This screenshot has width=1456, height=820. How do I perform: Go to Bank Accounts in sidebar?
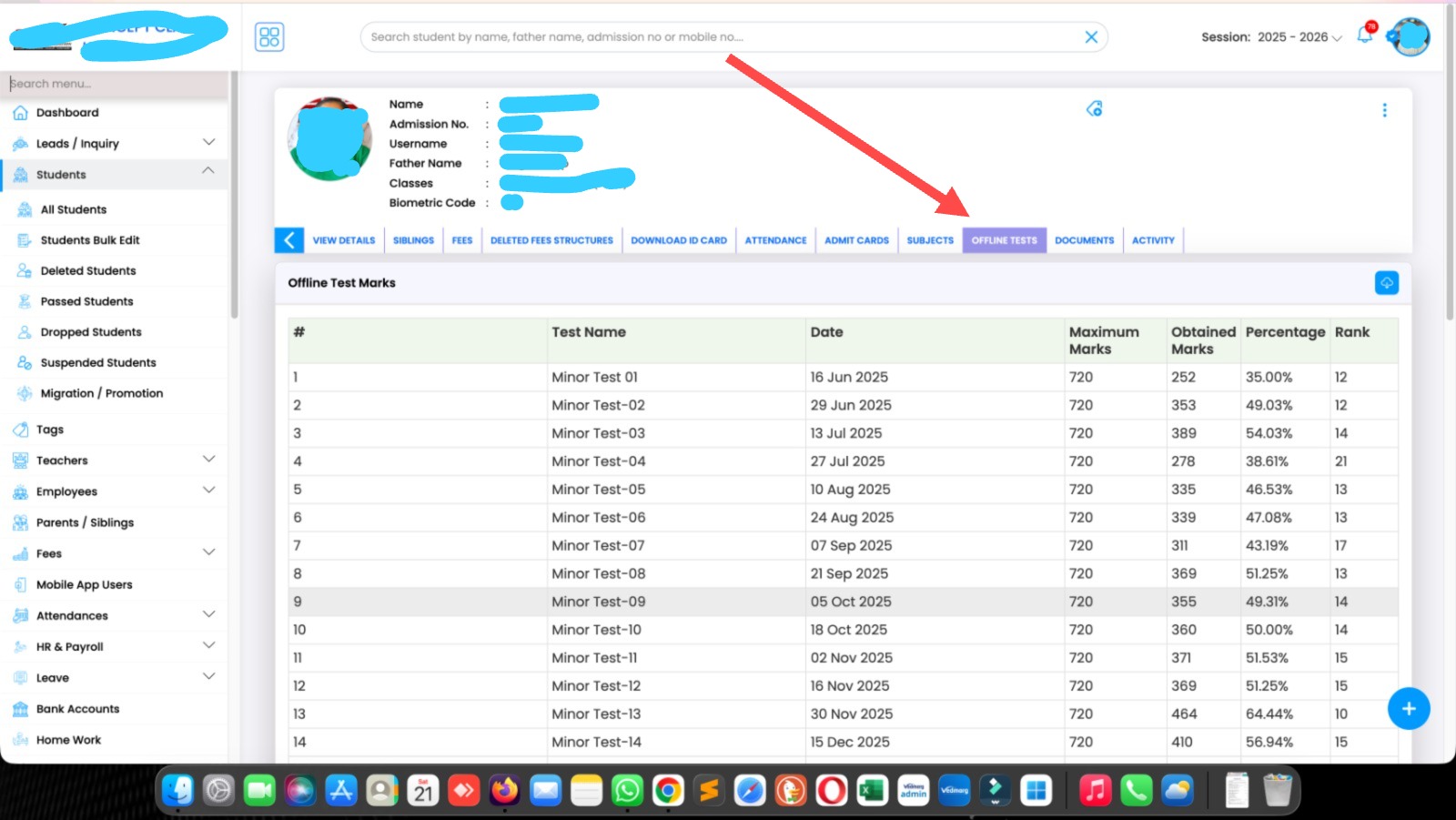click(x=77, y=709)
